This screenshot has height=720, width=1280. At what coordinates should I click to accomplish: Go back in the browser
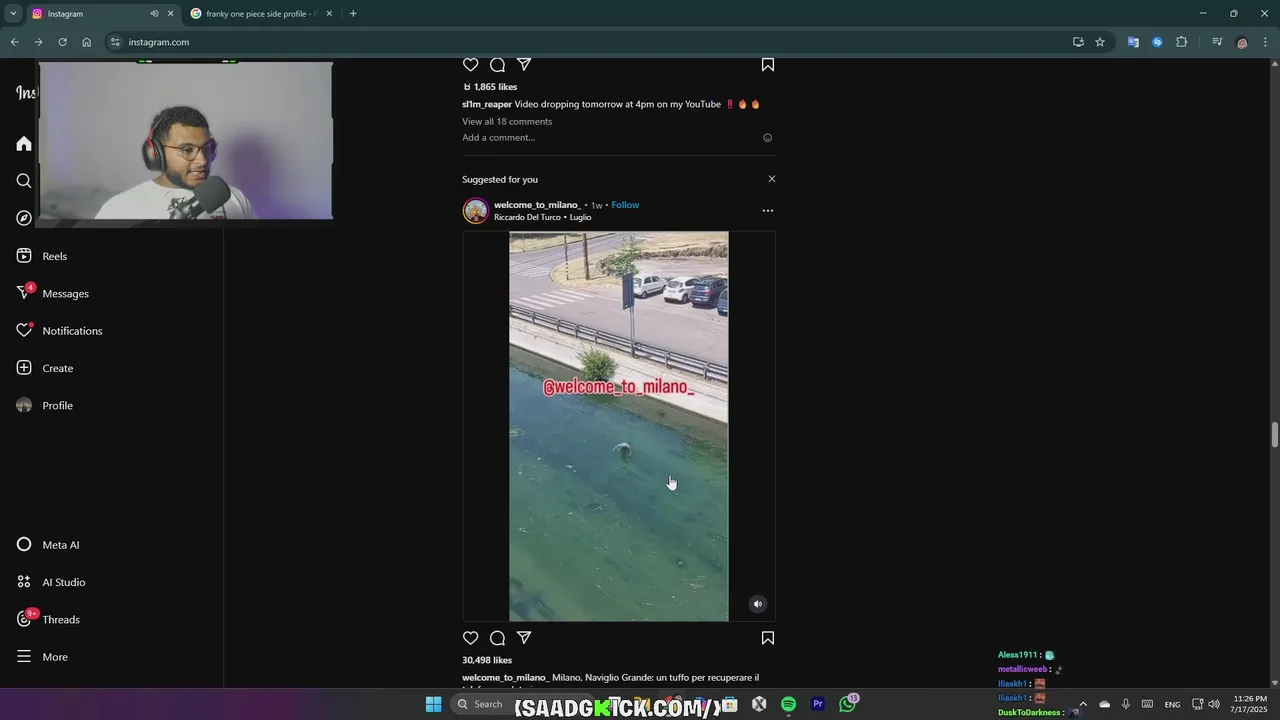click(x=14, y=42)
